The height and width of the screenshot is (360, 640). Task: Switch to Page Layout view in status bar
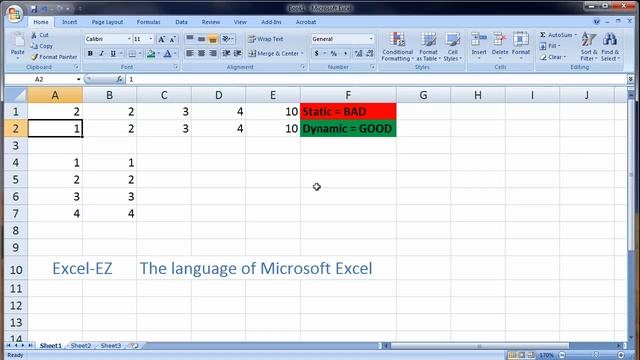click(522, 355)
